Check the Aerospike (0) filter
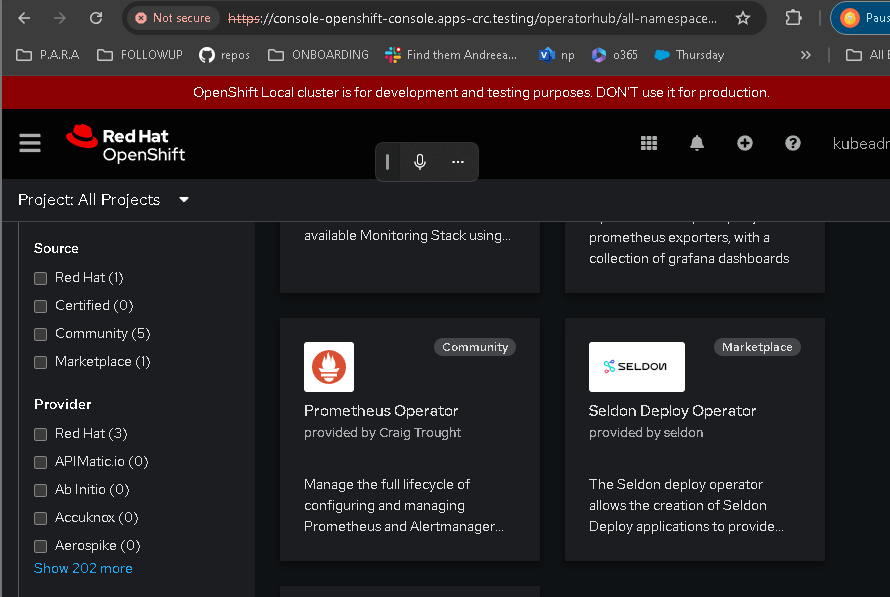 (x=40, y=546)
